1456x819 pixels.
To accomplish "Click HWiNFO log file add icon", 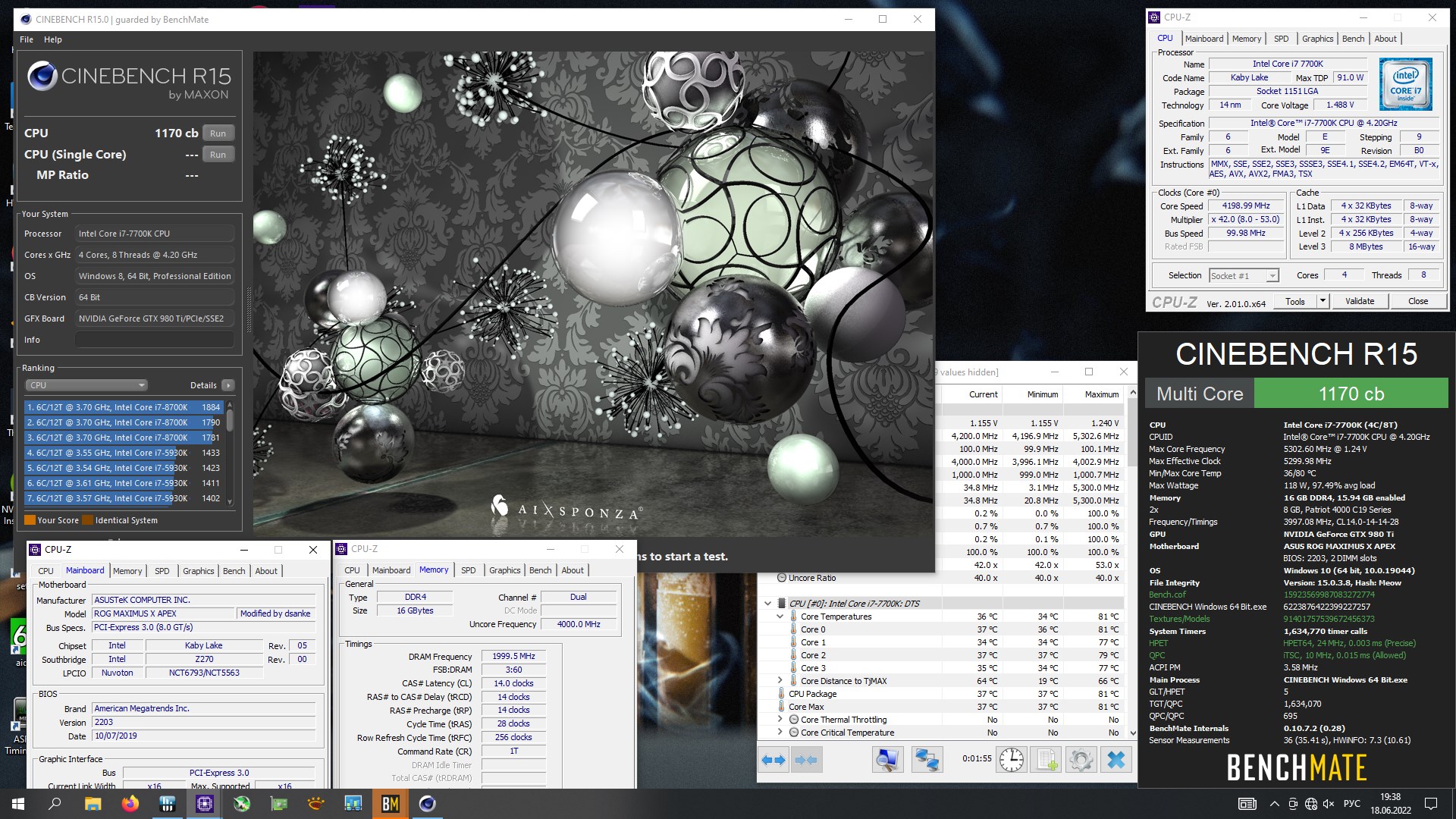I will (x=1046, y=759).
